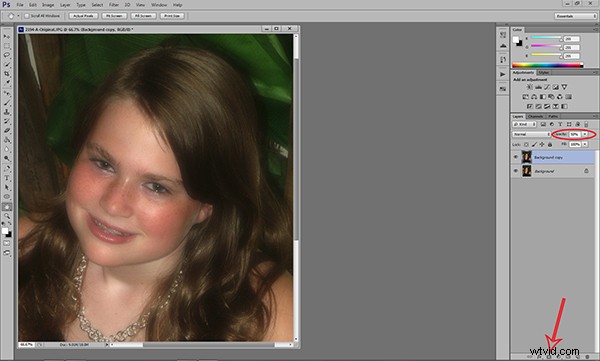Switch to the Paths tab
600x361 pixels.
point(553,116)
